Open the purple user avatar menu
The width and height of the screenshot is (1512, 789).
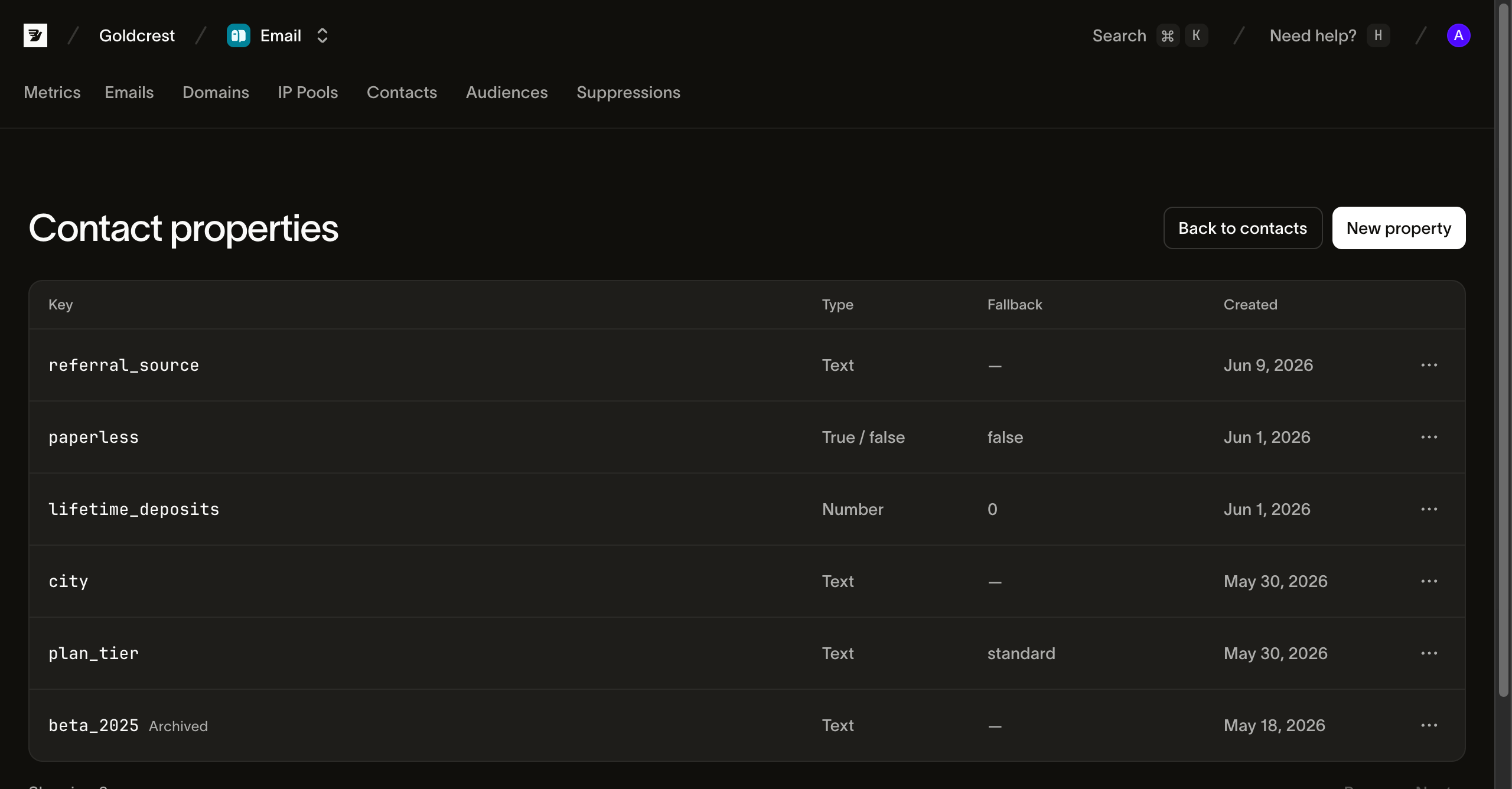tap(1458, 35)
